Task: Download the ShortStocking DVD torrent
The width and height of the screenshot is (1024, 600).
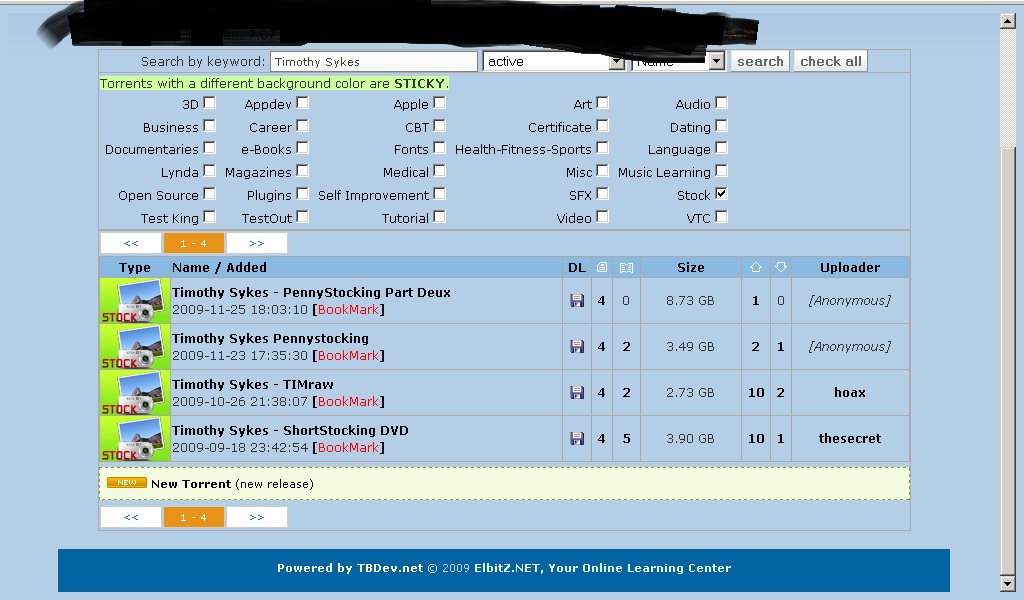Action: coord(577,438)
